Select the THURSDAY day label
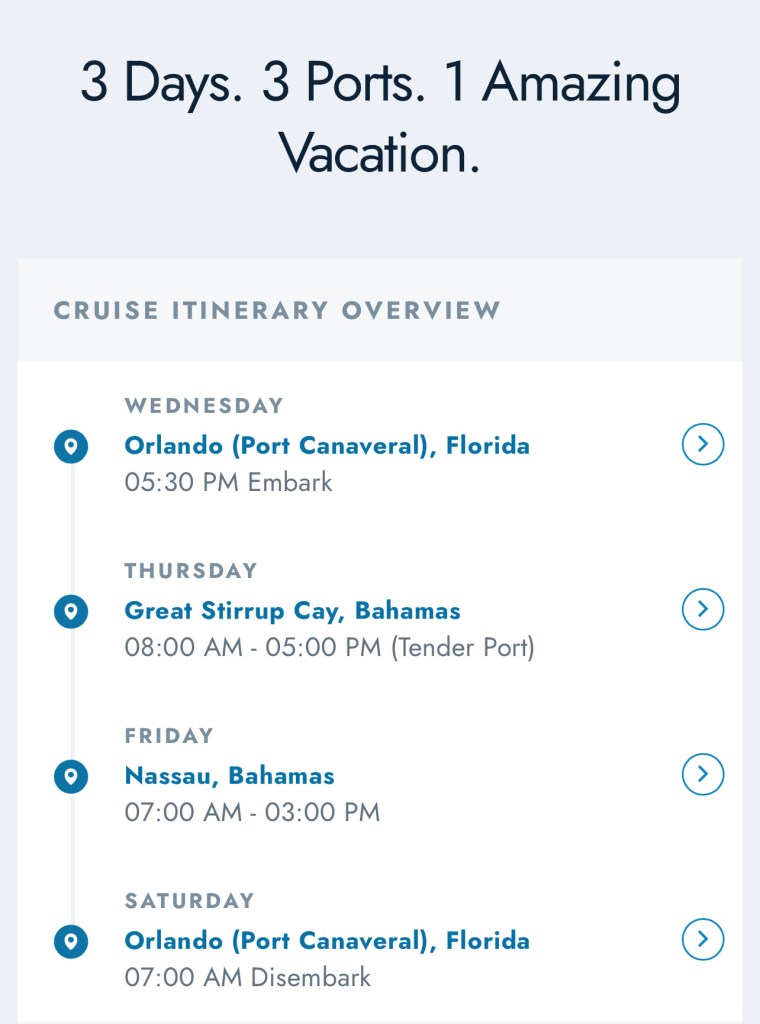This screenshot has height=1024, width=760. pyautogui.click(x=191, y=571)
